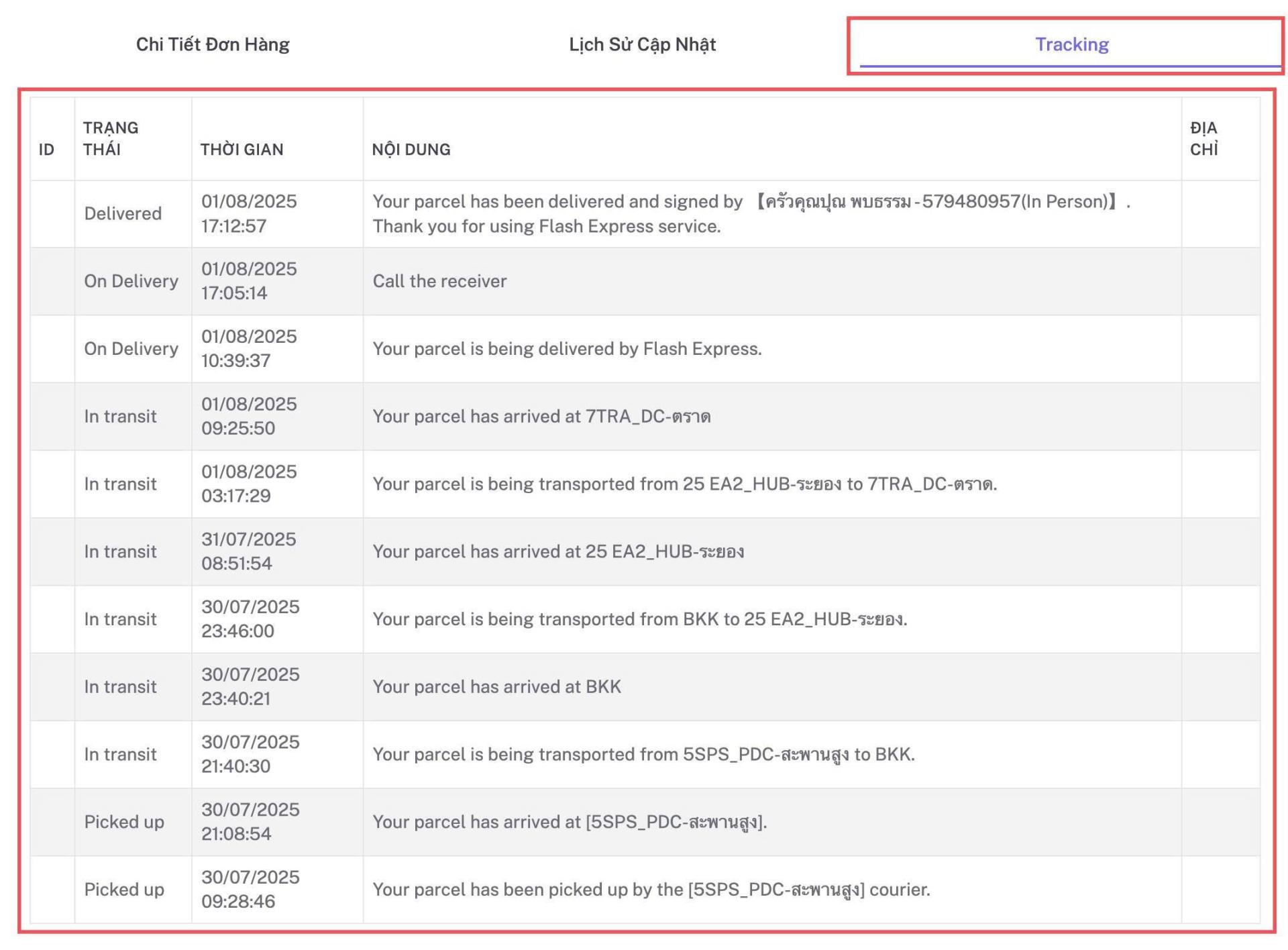1288x950 pixels.
Task: Click the 'Call the receiver' entry
Action: [439, 281]
